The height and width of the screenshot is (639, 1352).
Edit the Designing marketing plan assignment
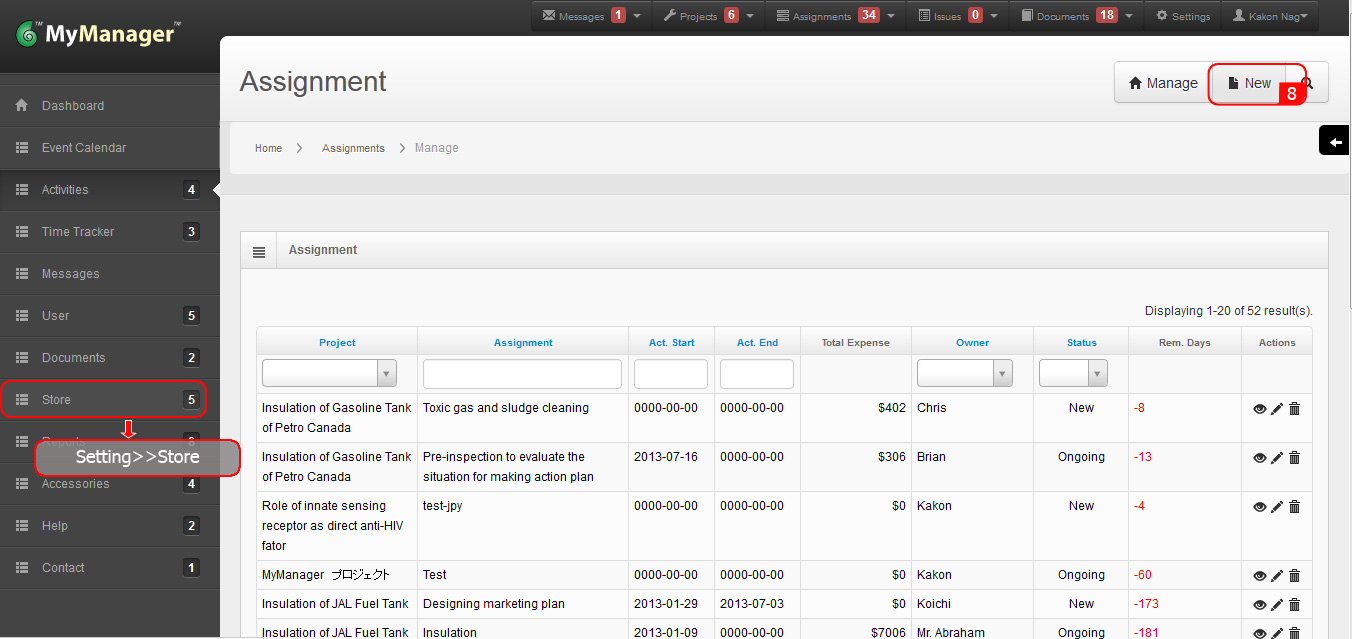tap(1277, 605)
